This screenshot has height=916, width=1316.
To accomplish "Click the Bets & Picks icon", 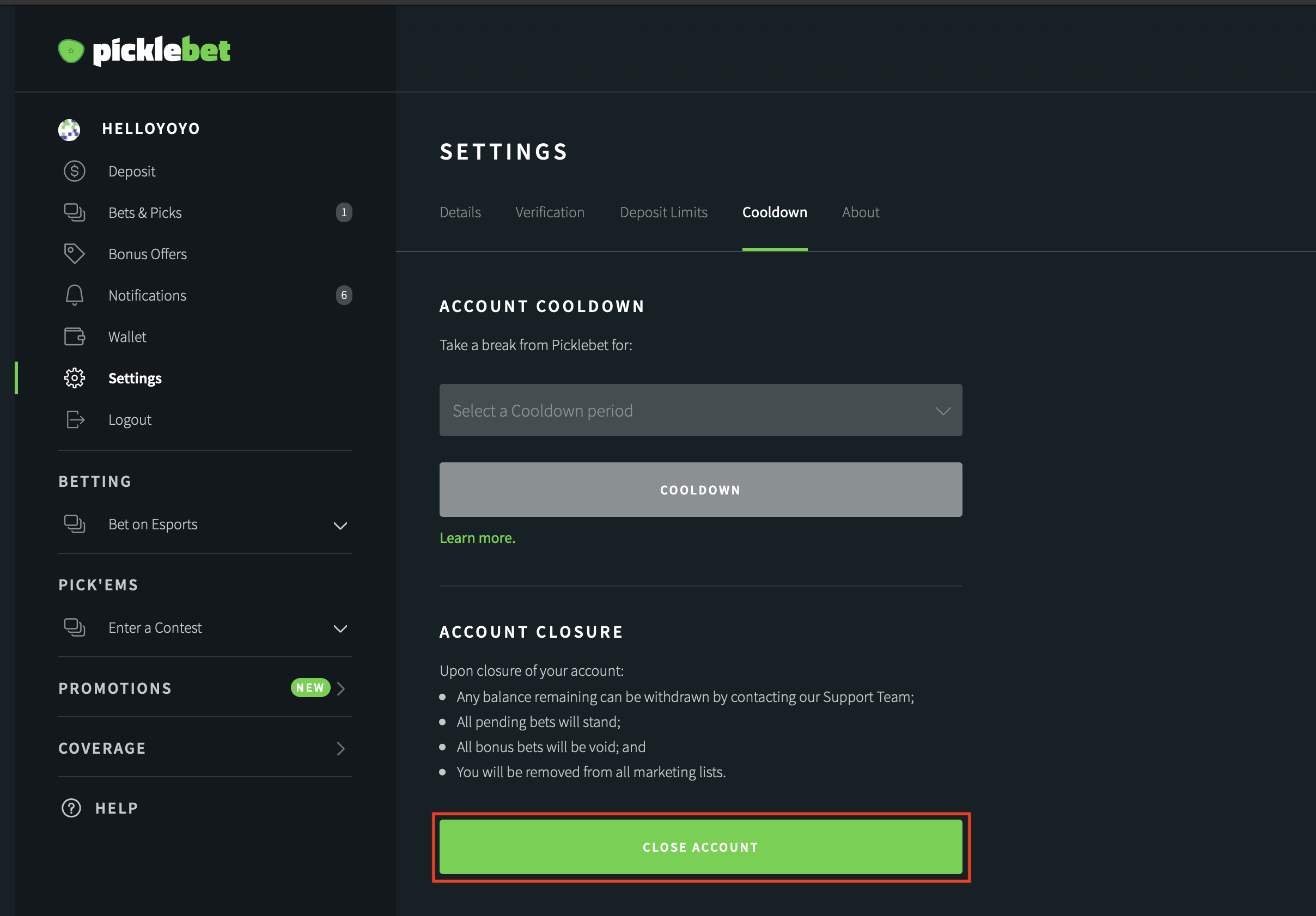I will pyautogui.click(x=75, y=213).
